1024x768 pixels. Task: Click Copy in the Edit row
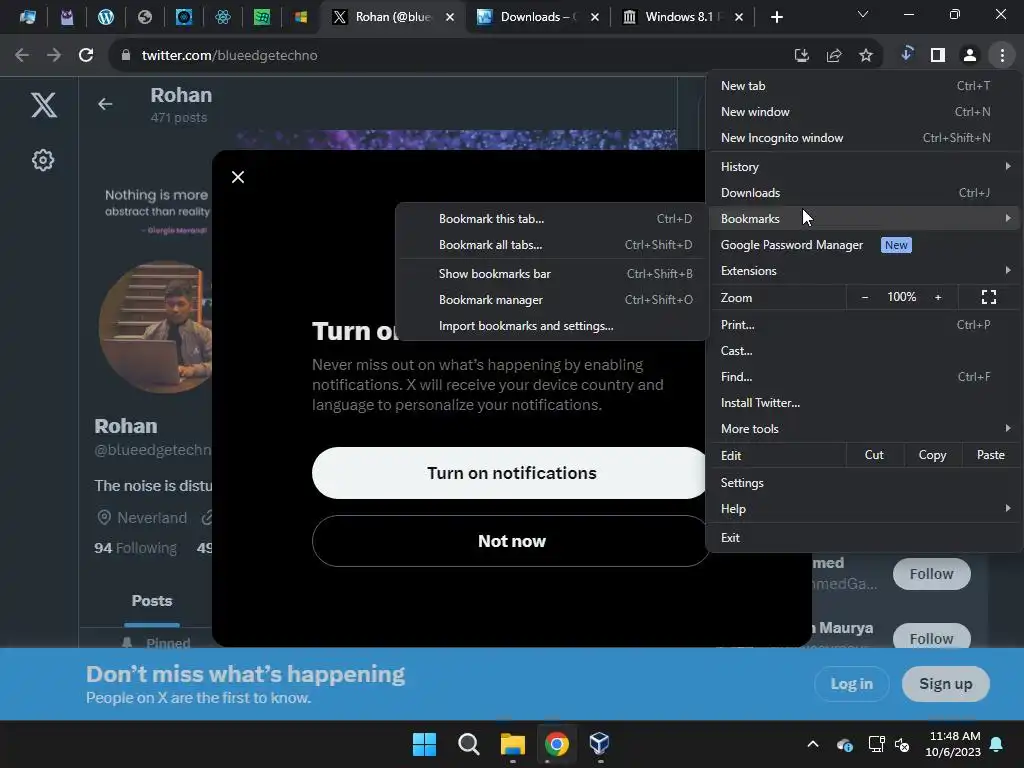[933, 455]
